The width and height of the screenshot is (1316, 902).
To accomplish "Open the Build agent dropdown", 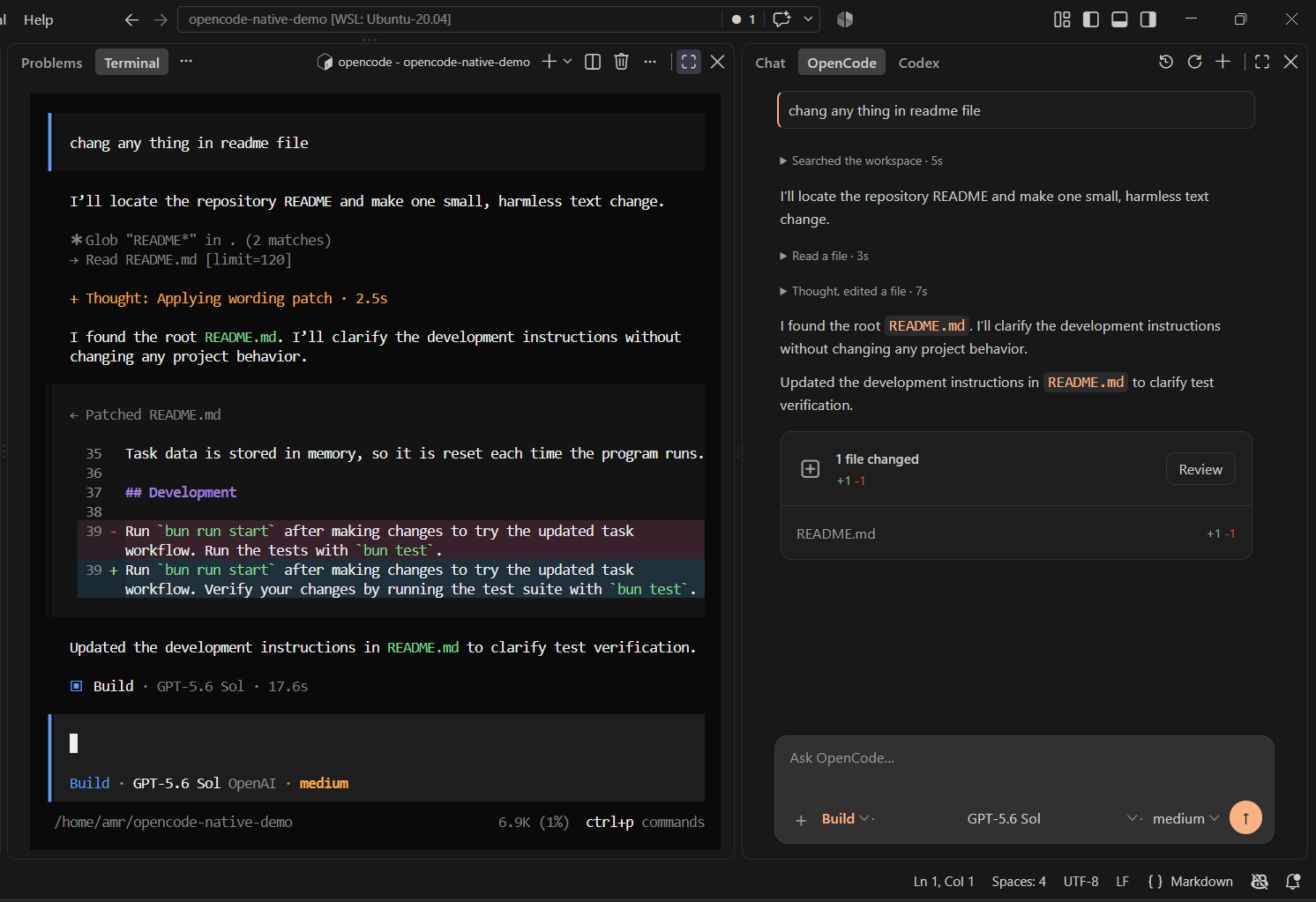I will point(847,819).
